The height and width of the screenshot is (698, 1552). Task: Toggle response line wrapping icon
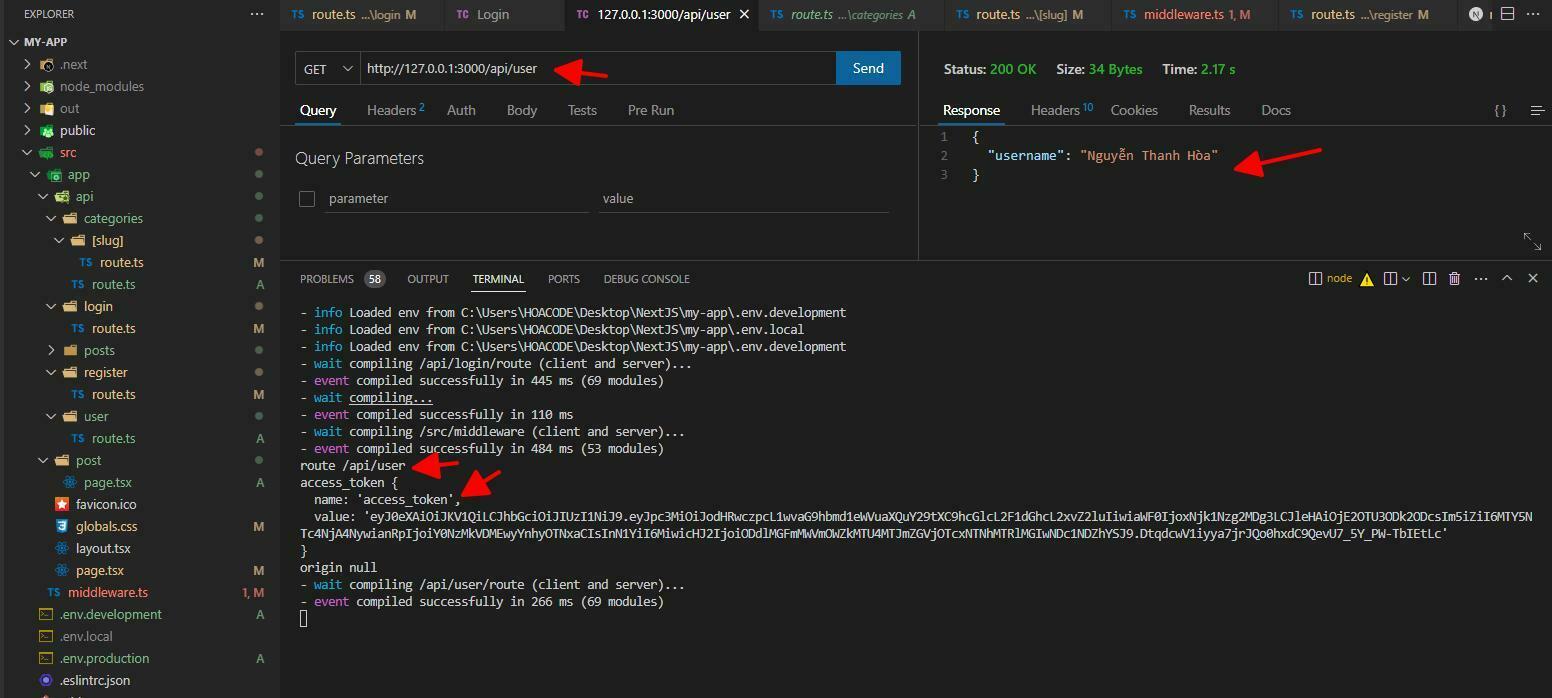[x=1537, y=111]
